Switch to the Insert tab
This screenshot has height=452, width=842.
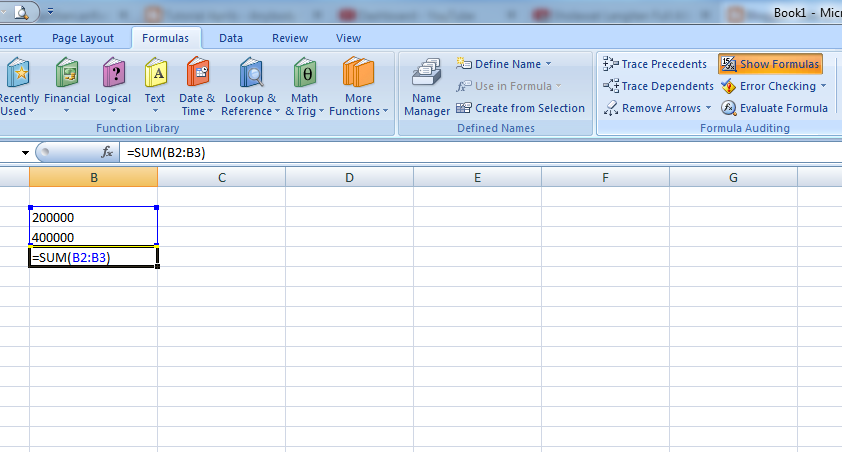click(11, 38)
